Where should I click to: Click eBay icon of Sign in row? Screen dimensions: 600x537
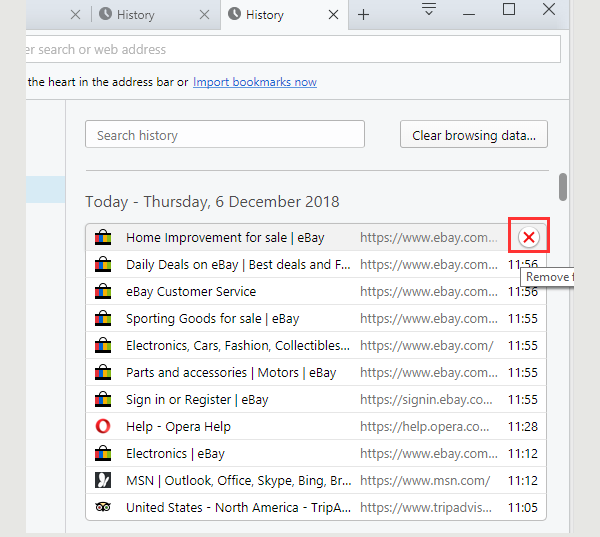click(103, 399)
